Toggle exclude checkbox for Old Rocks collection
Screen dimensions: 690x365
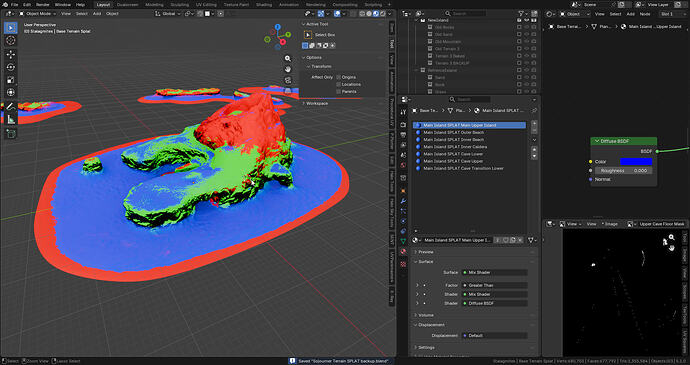[519, 27]
